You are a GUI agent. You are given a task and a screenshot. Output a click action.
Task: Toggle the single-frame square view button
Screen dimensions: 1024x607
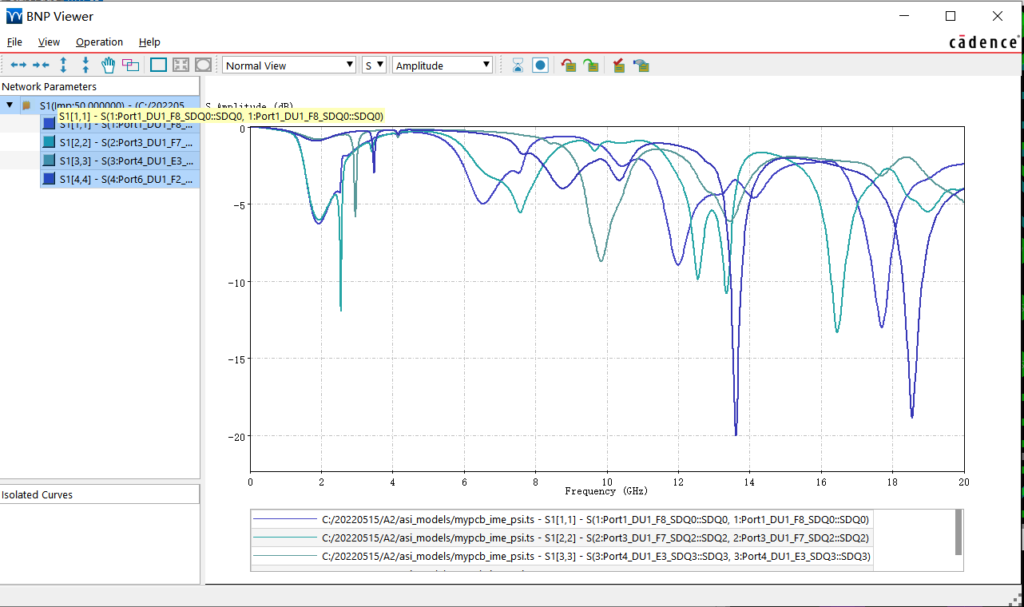click(x=158, y=65)
